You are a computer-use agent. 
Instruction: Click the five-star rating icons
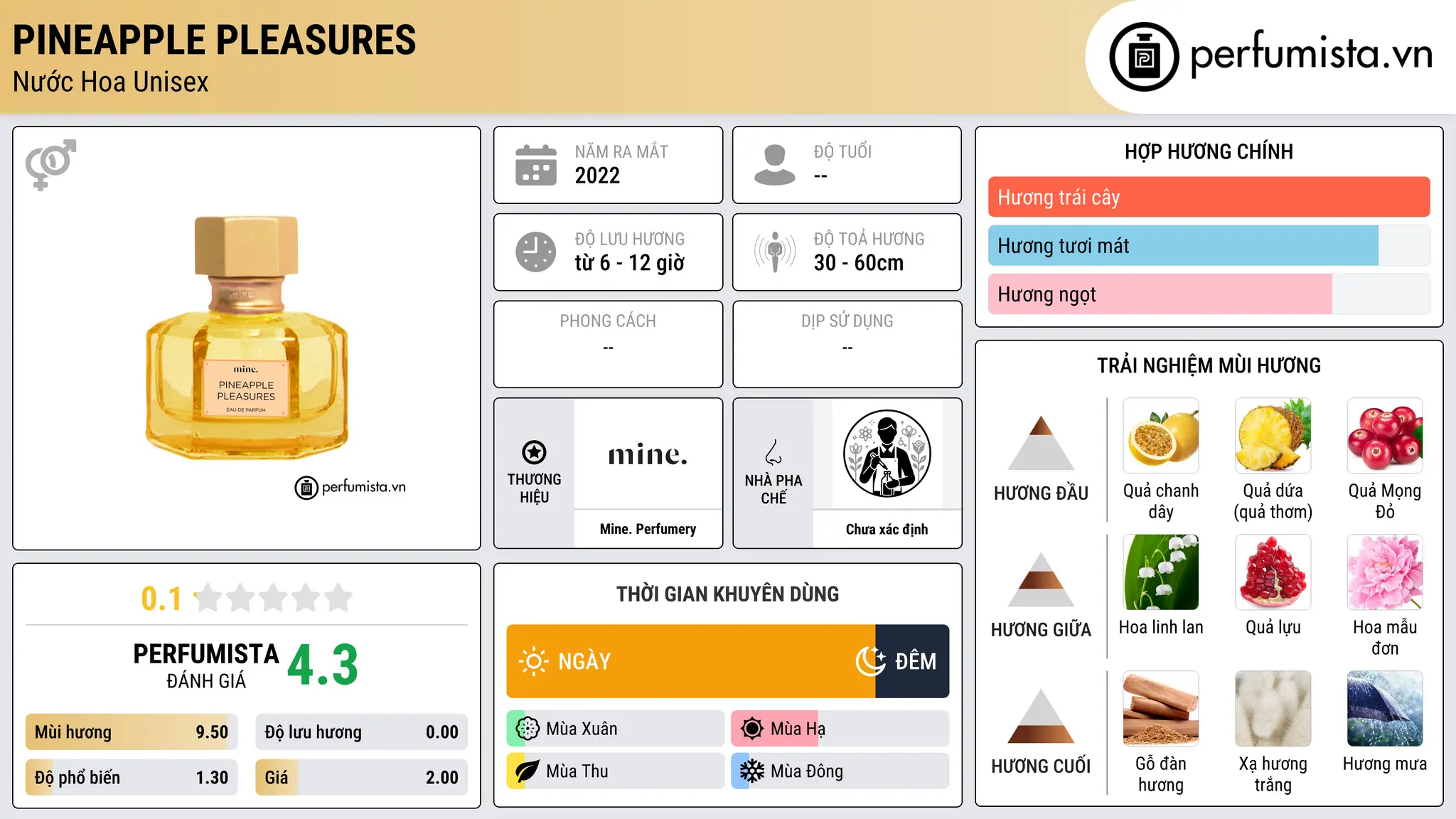274,598
